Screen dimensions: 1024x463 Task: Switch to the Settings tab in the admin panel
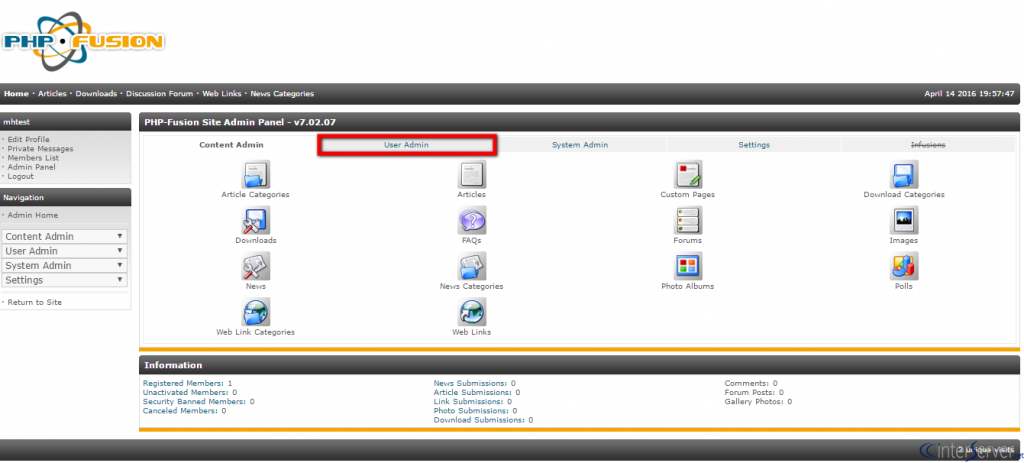(x=754, y=145)
